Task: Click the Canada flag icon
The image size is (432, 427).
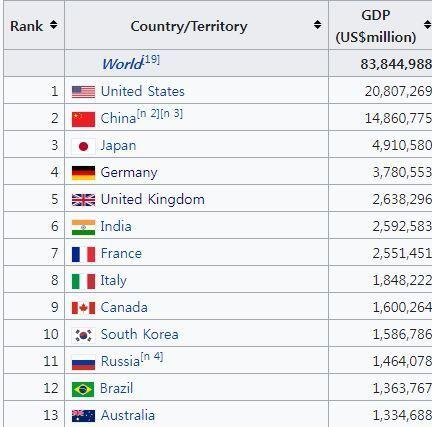Action: pyautogui.click(x=83, y=308)
